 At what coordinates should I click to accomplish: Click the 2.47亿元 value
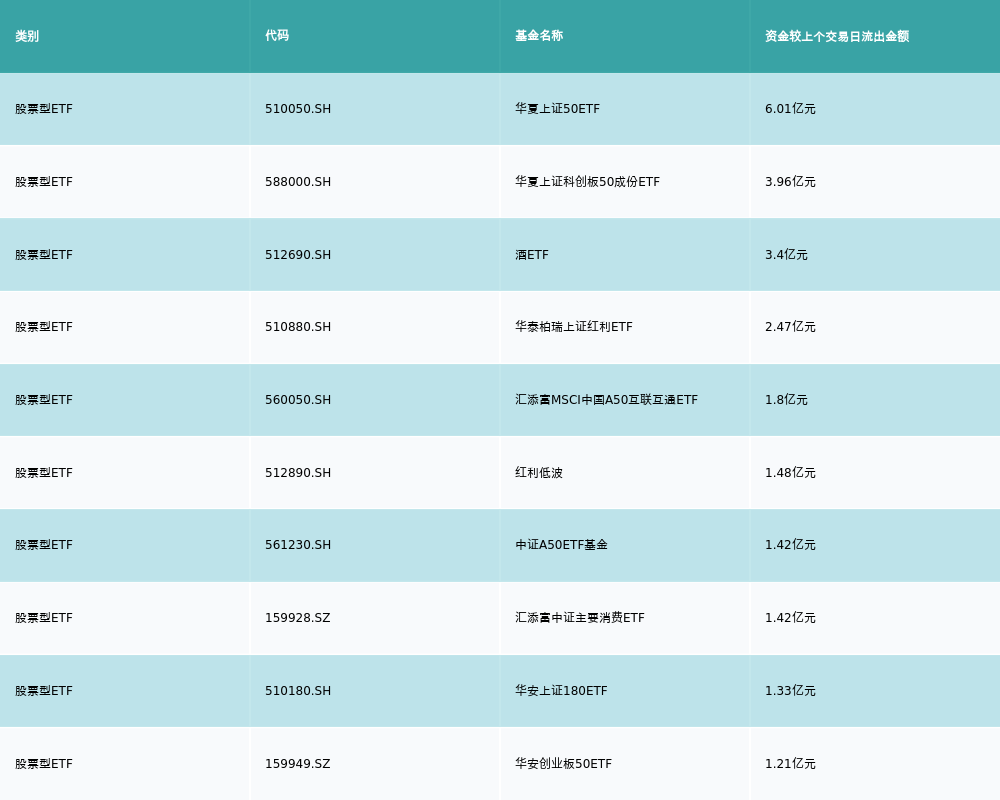tap(790, 327)
